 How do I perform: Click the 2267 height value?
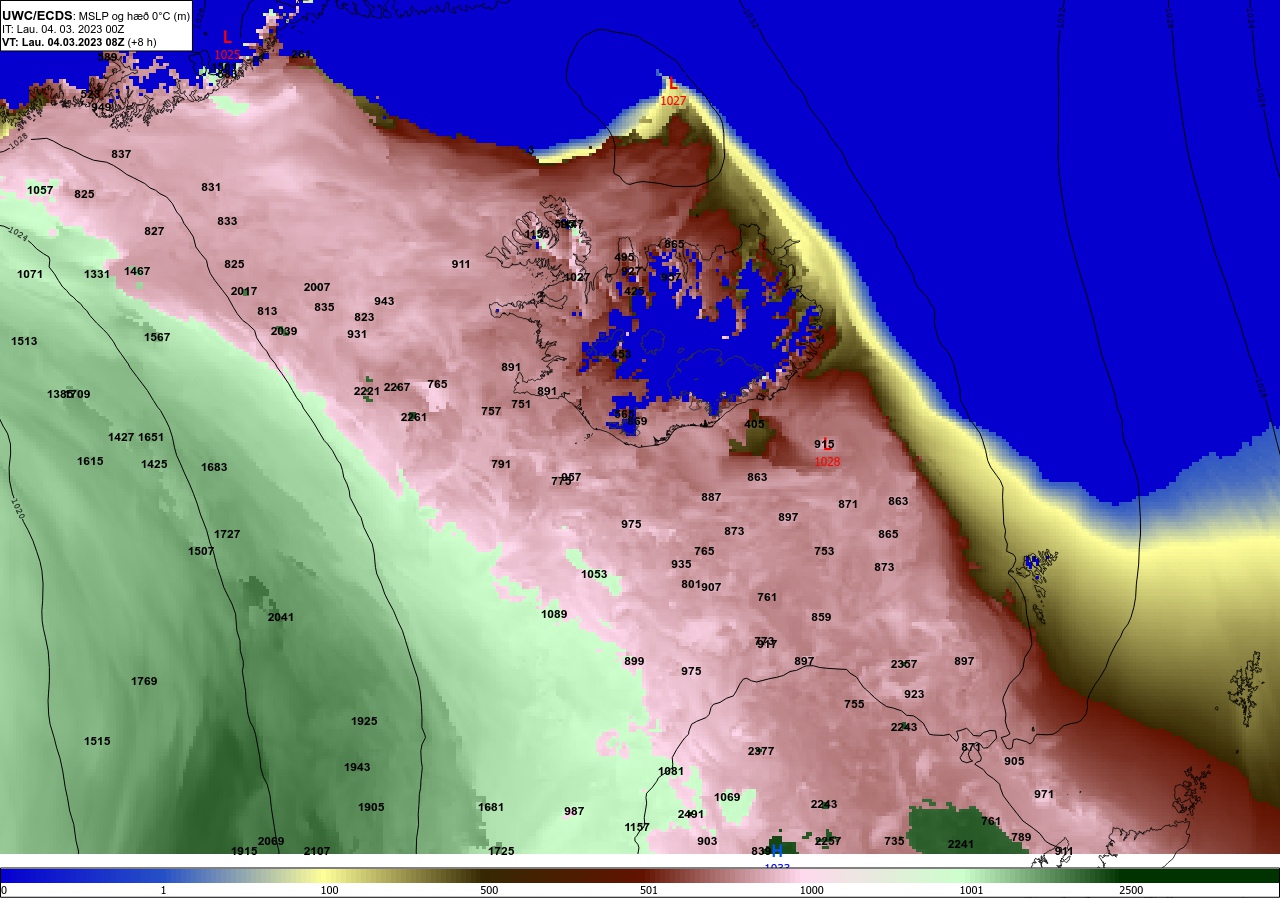[x=397, y=387]
